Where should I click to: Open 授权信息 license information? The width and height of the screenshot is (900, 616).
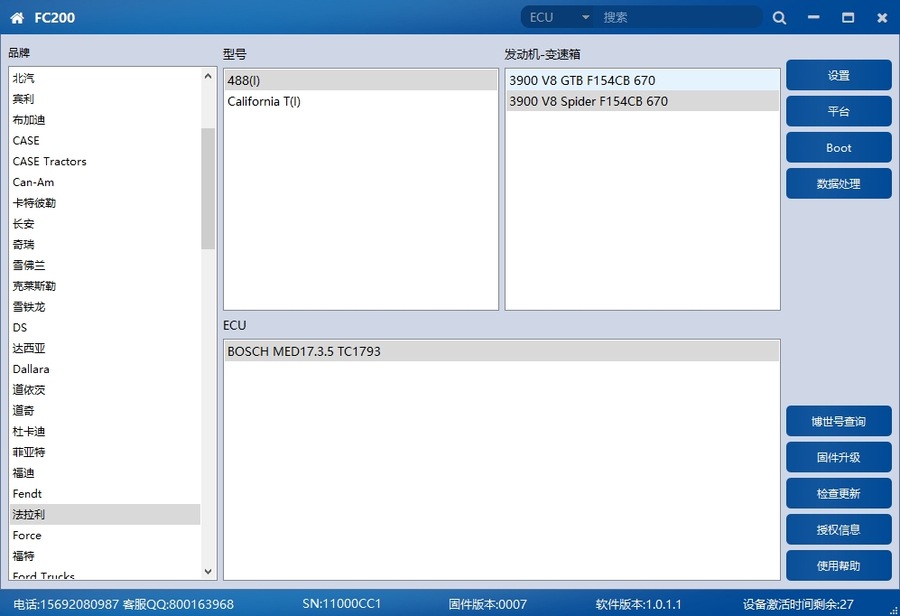click(x=839, y=530)
